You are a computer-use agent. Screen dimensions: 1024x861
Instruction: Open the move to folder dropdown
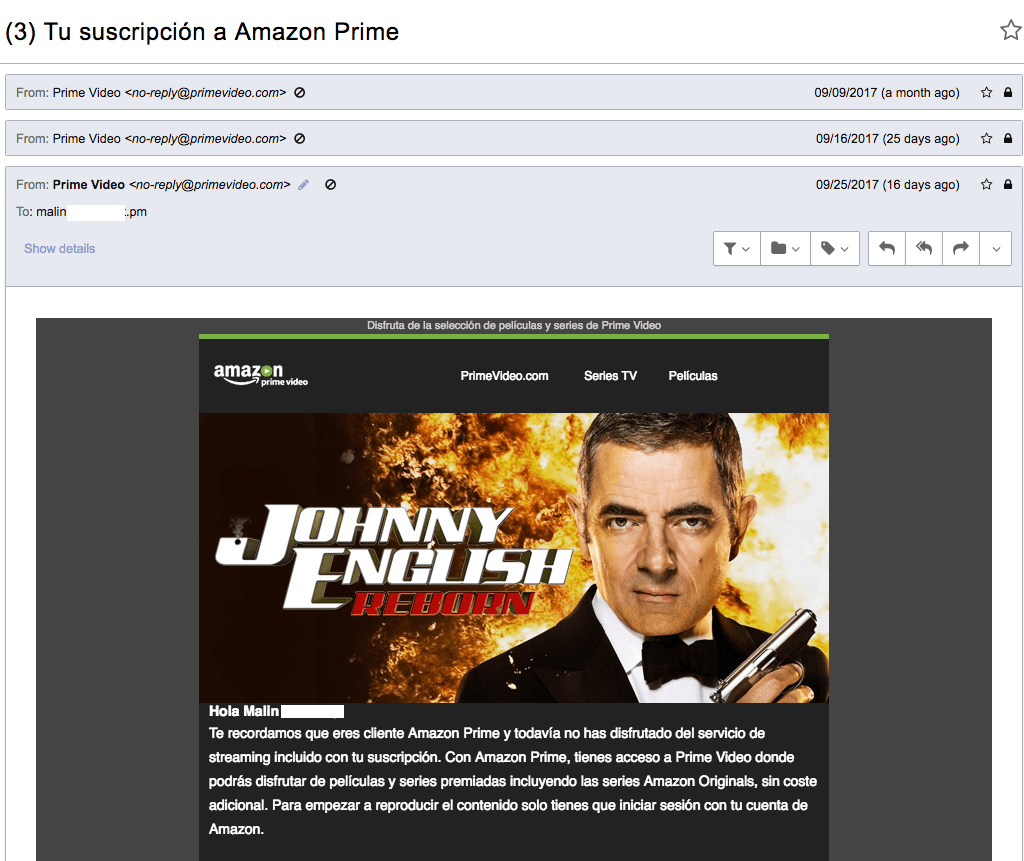point(786,249)
